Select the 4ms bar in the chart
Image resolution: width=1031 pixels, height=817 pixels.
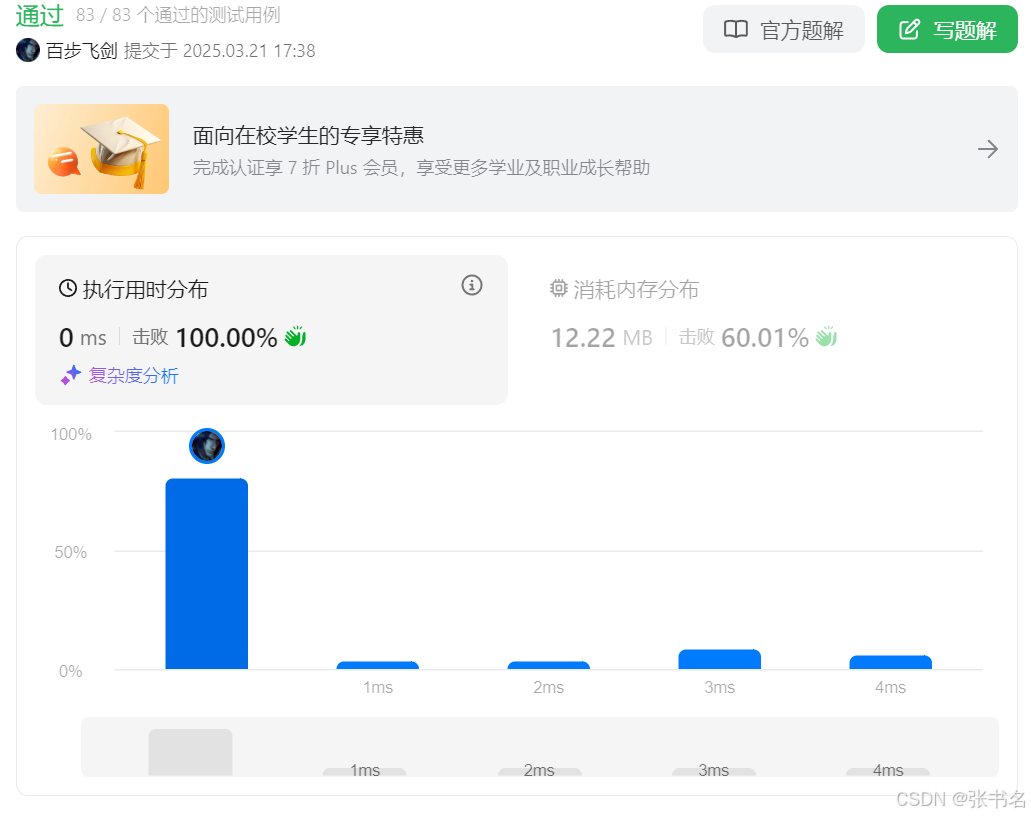point(890,663)
